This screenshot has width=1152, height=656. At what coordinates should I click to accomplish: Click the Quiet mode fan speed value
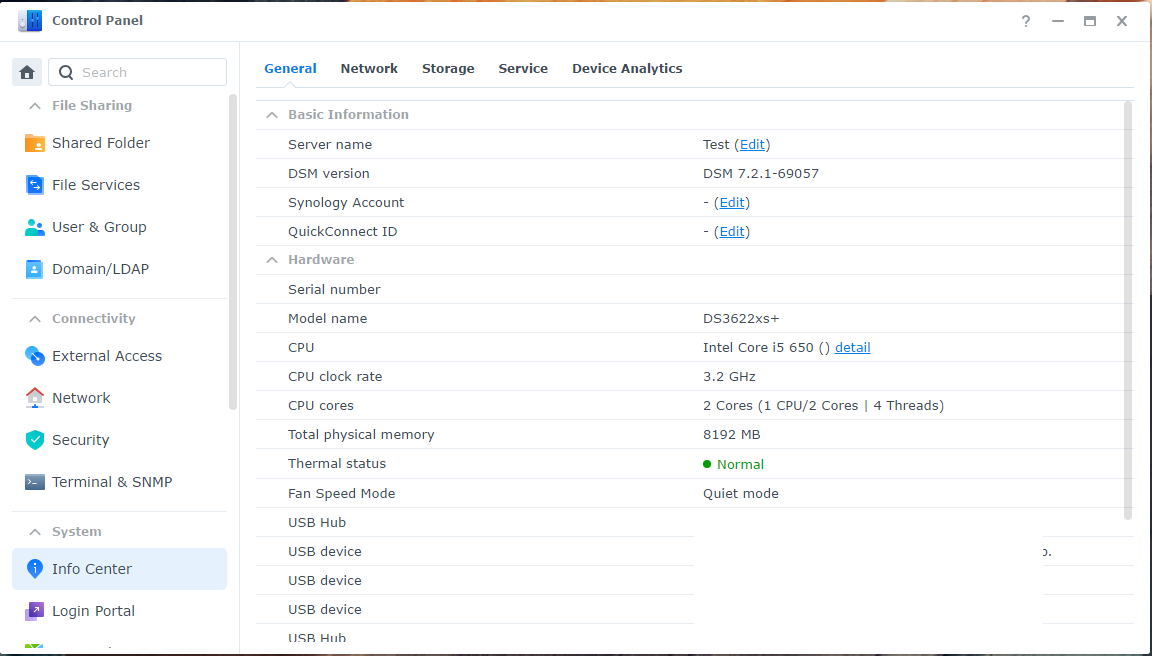coord(741,494)
